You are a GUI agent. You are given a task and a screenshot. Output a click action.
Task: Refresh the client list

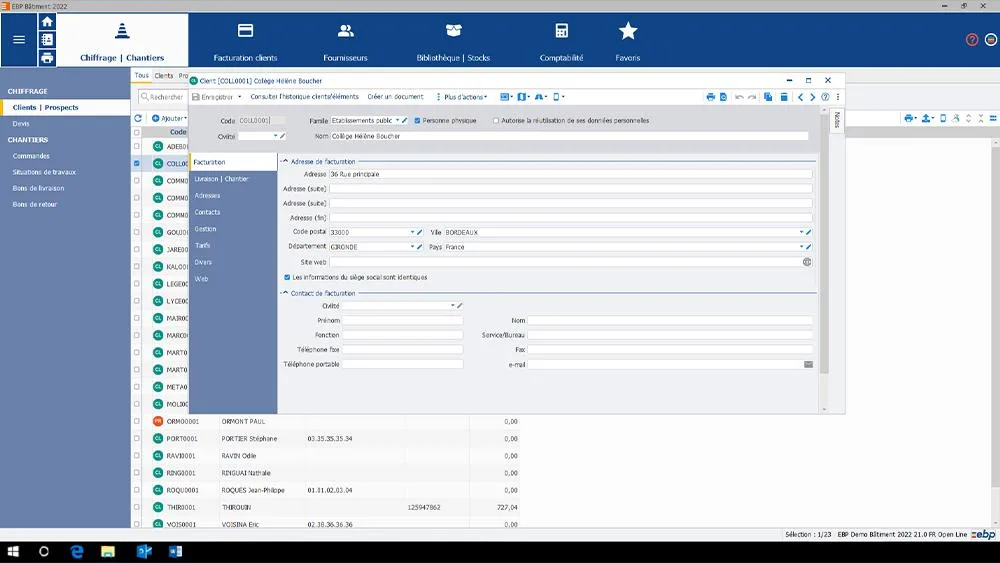click(x=138, y=118)
